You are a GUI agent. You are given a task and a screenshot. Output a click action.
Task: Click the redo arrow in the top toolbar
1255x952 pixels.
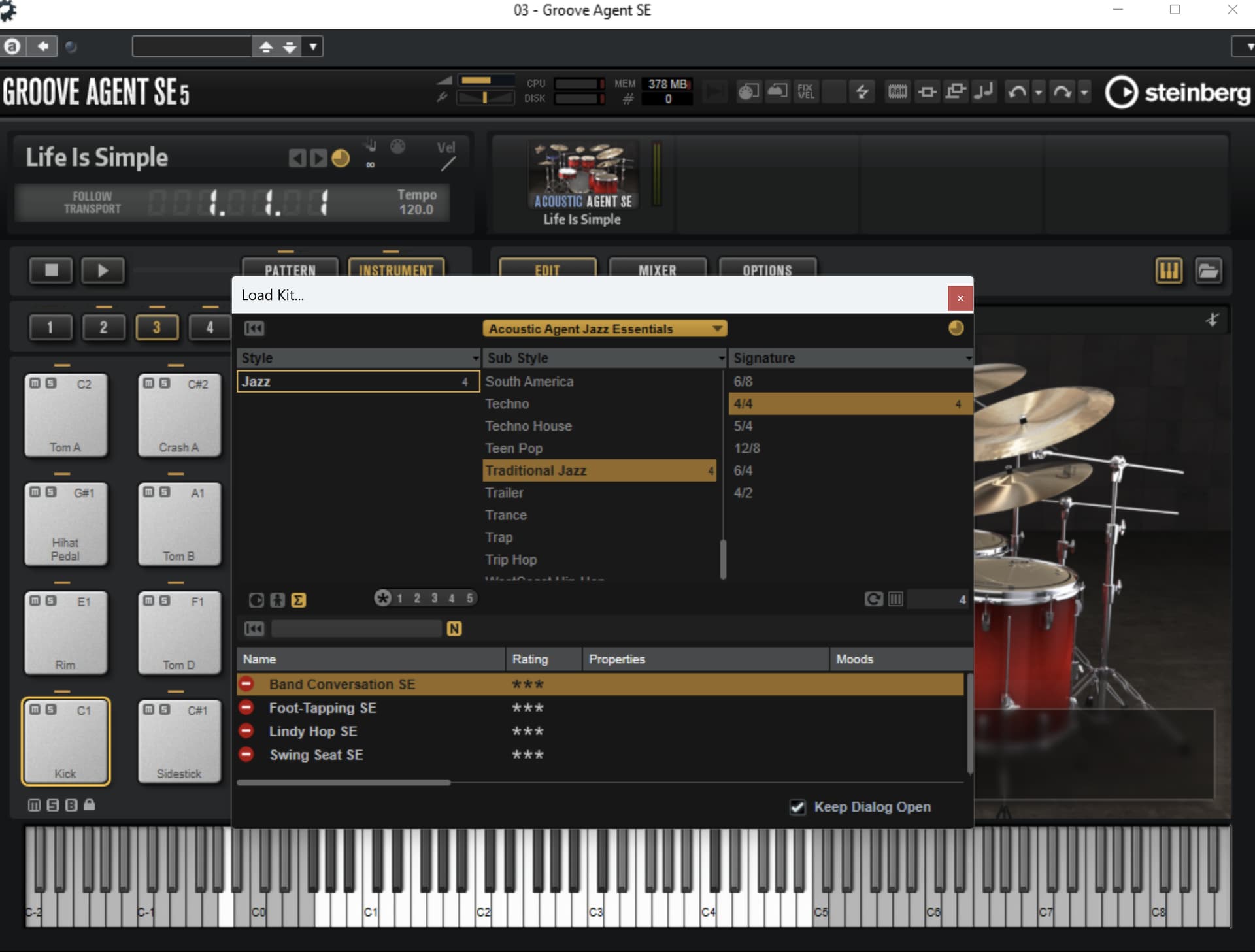1062,92
